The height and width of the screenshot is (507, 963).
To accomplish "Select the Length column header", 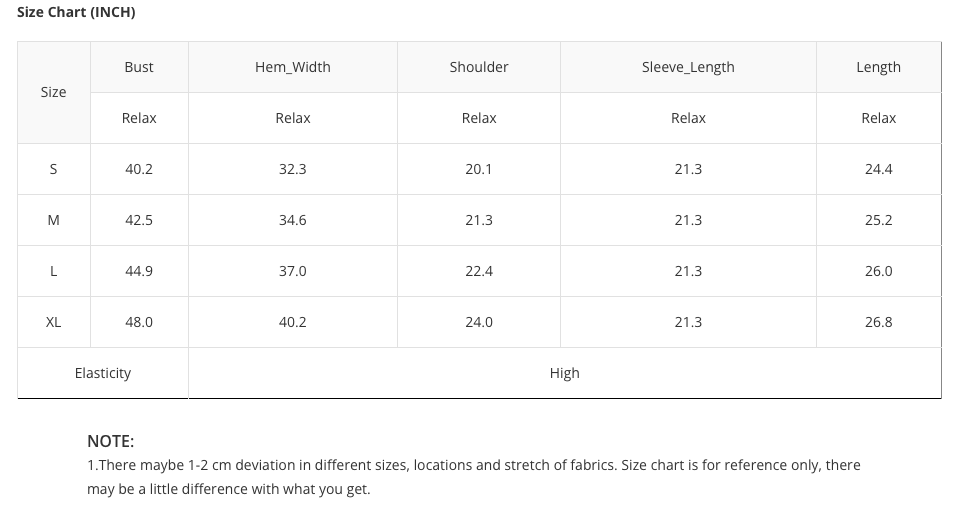I will click(x=878, y=67).
